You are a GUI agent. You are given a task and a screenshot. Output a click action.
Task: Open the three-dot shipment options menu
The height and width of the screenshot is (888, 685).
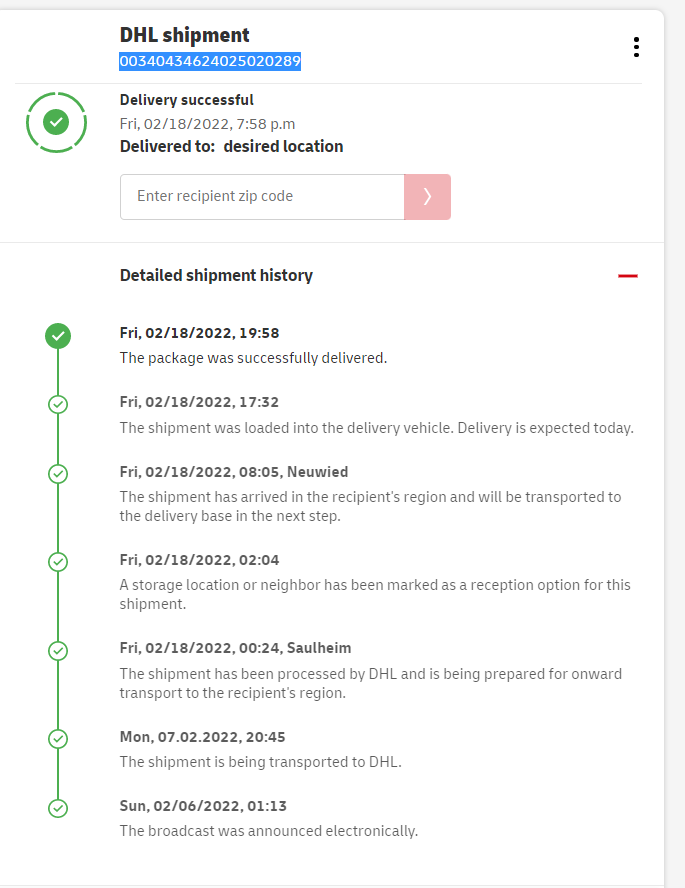(636, 47)
